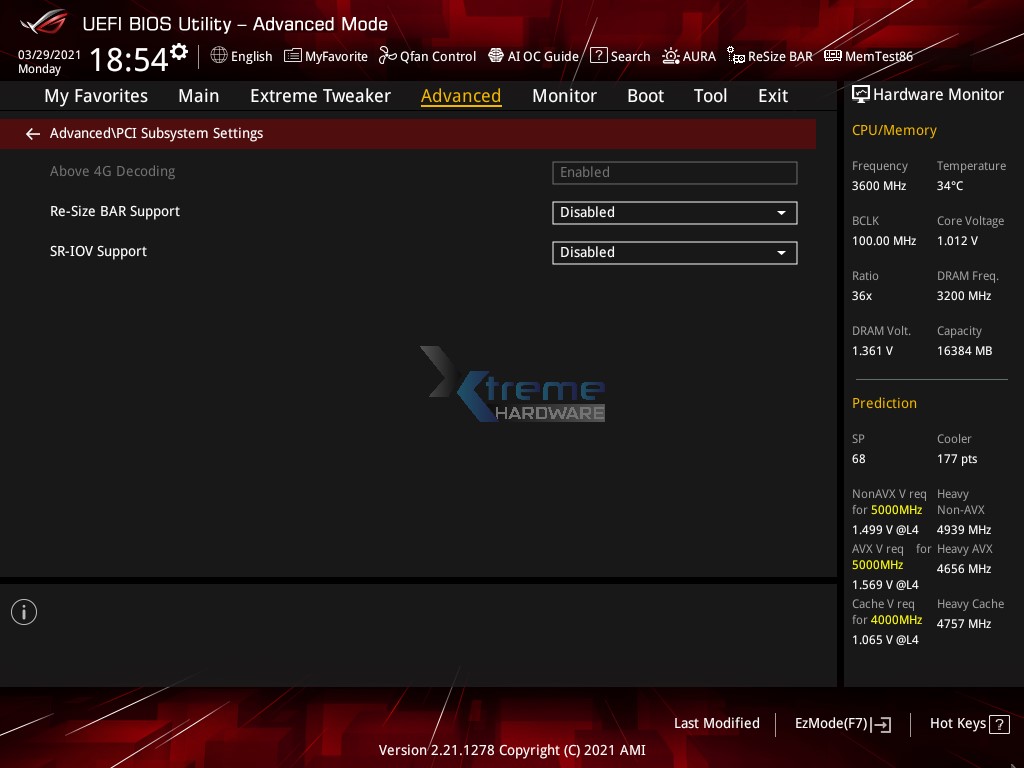This screenshot has height=768, width=1024.
Task: Open the ReSize BAR tool
Action: [x=769, y=56]
